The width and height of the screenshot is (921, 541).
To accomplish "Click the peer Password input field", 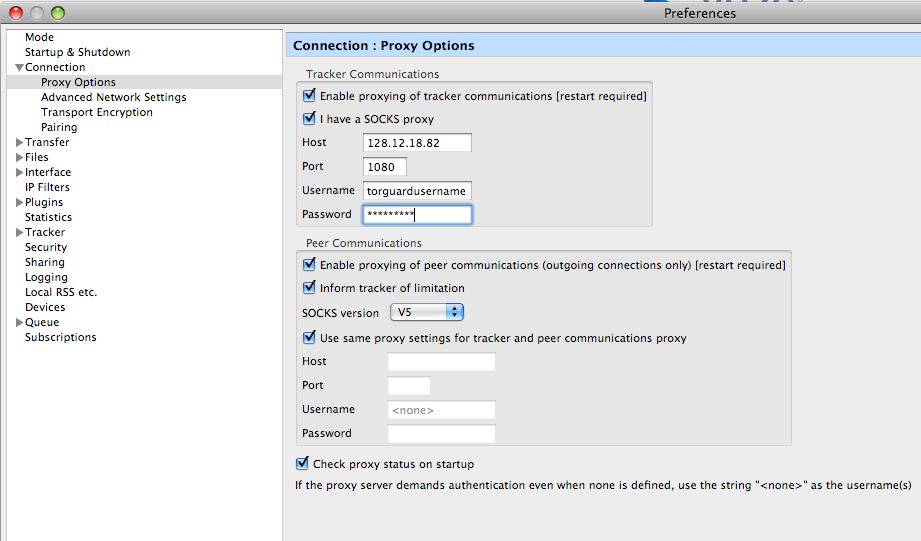I will tap(441, 434).
